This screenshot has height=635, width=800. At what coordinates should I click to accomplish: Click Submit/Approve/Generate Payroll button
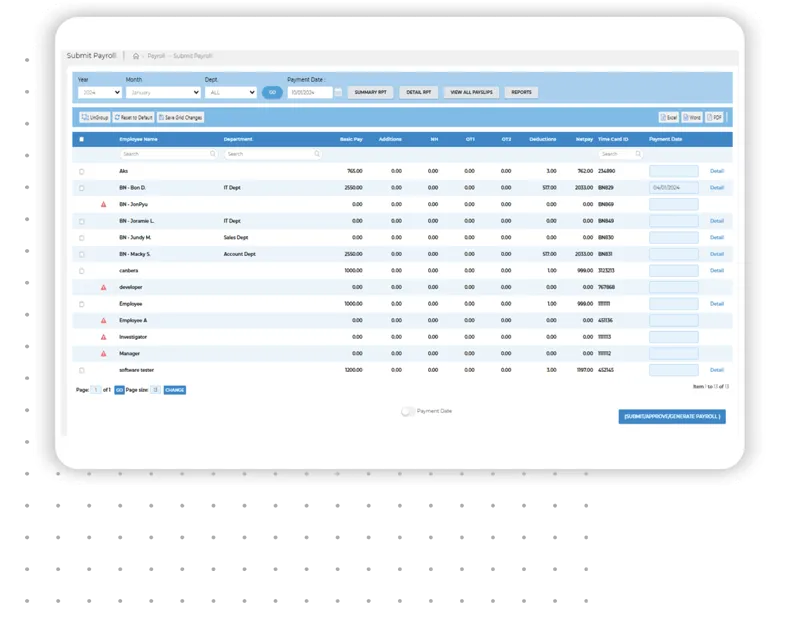(x=672, y=416)
